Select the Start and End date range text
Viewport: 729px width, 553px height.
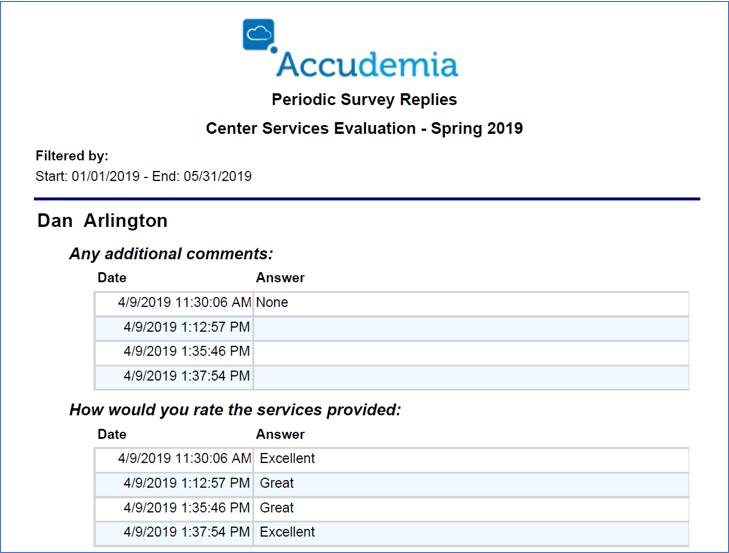(143, 176)
